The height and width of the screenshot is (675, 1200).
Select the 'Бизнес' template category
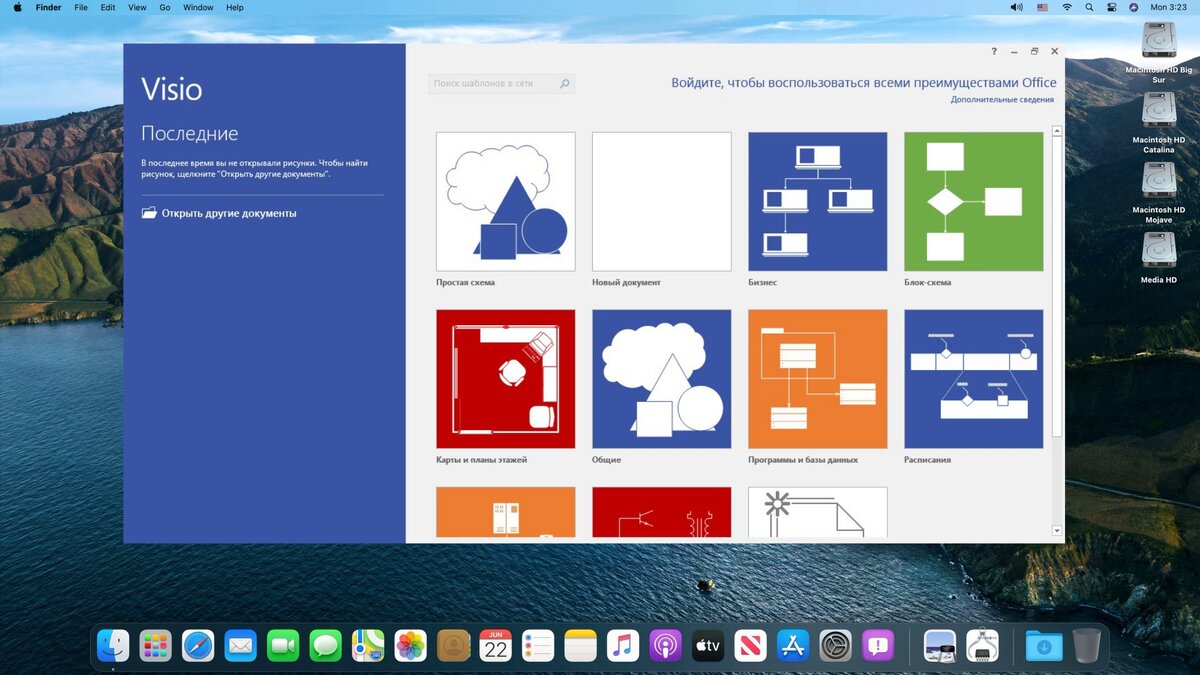817,199
